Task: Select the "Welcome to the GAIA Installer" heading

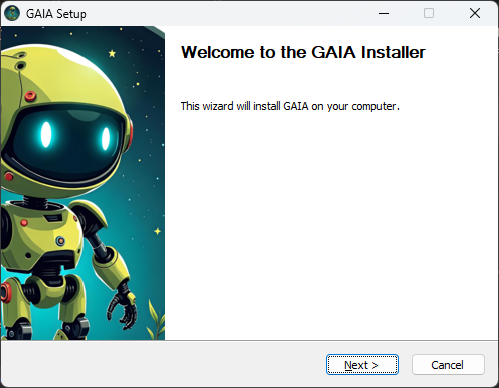Action: pyautogui.click(x=303, y=52)
